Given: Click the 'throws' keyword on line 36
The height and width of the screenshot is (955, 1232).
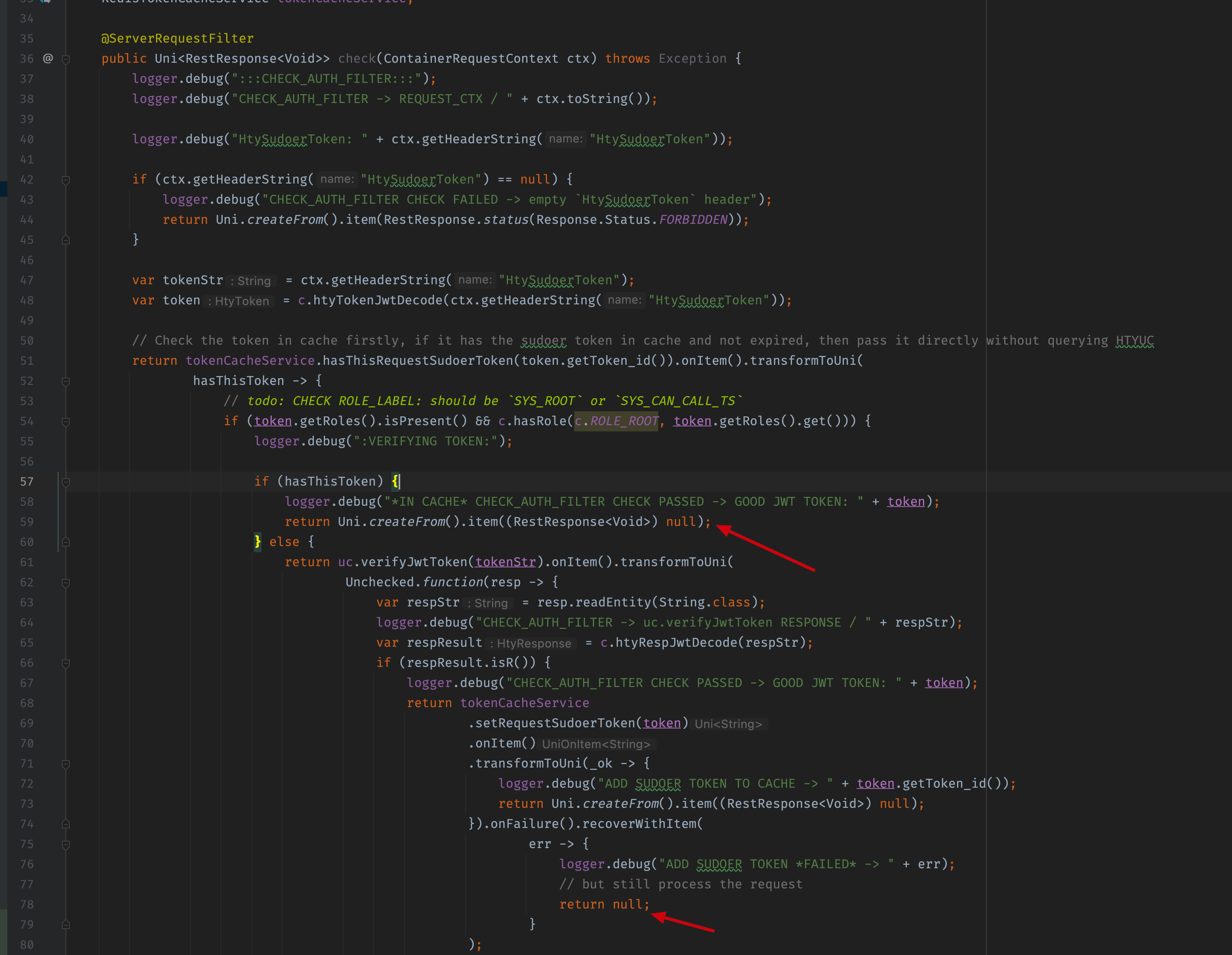Looking at the screenshot, I should (x=627, y=58).
